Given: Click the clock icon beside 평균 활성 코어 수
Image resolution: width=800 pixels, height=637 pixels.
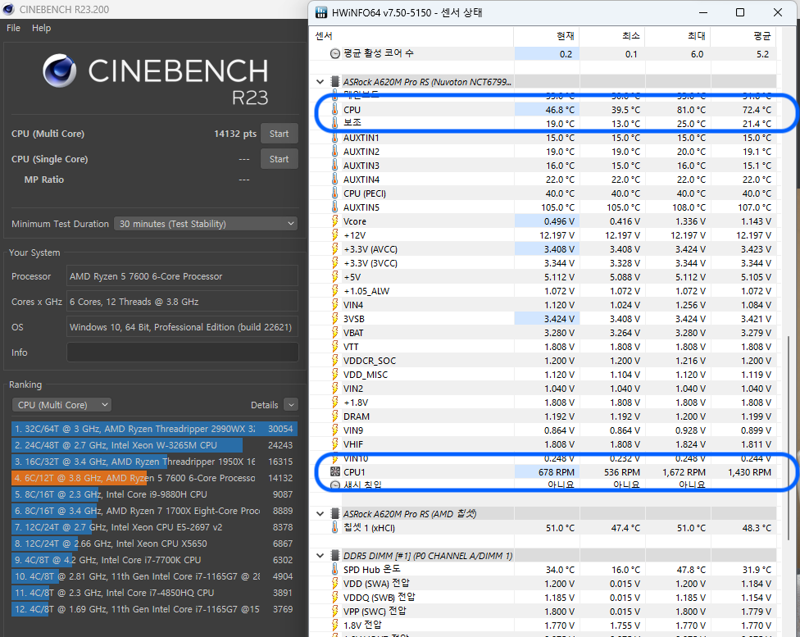Looking at the screenshot, I should pyautogui.click(x=335, y=54).
